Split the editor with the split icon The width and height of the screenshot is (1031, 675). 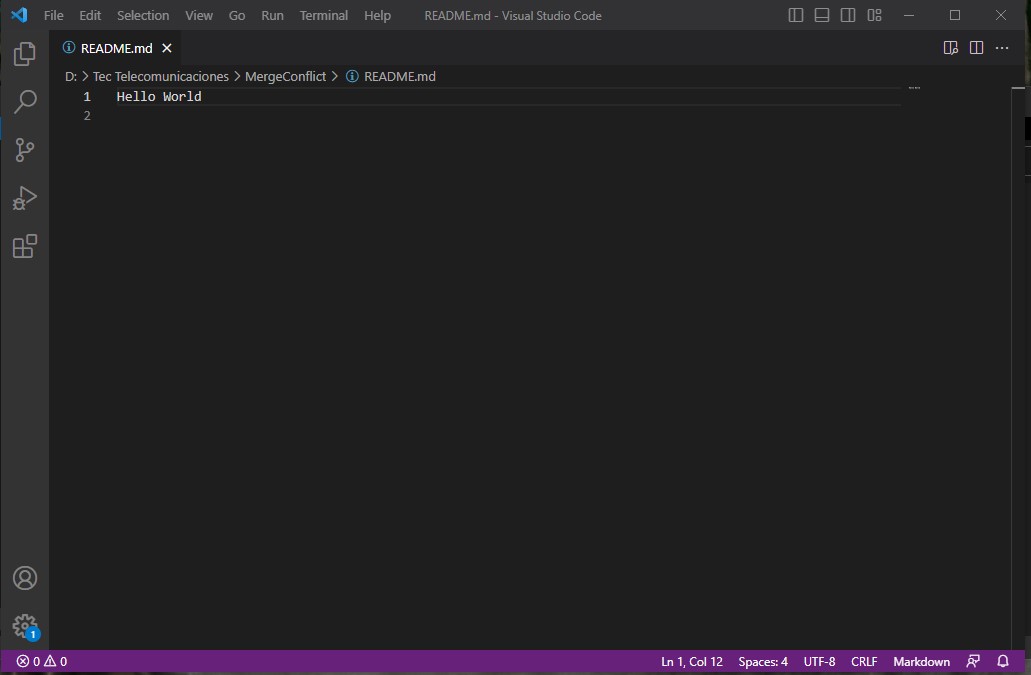(974, 47)
